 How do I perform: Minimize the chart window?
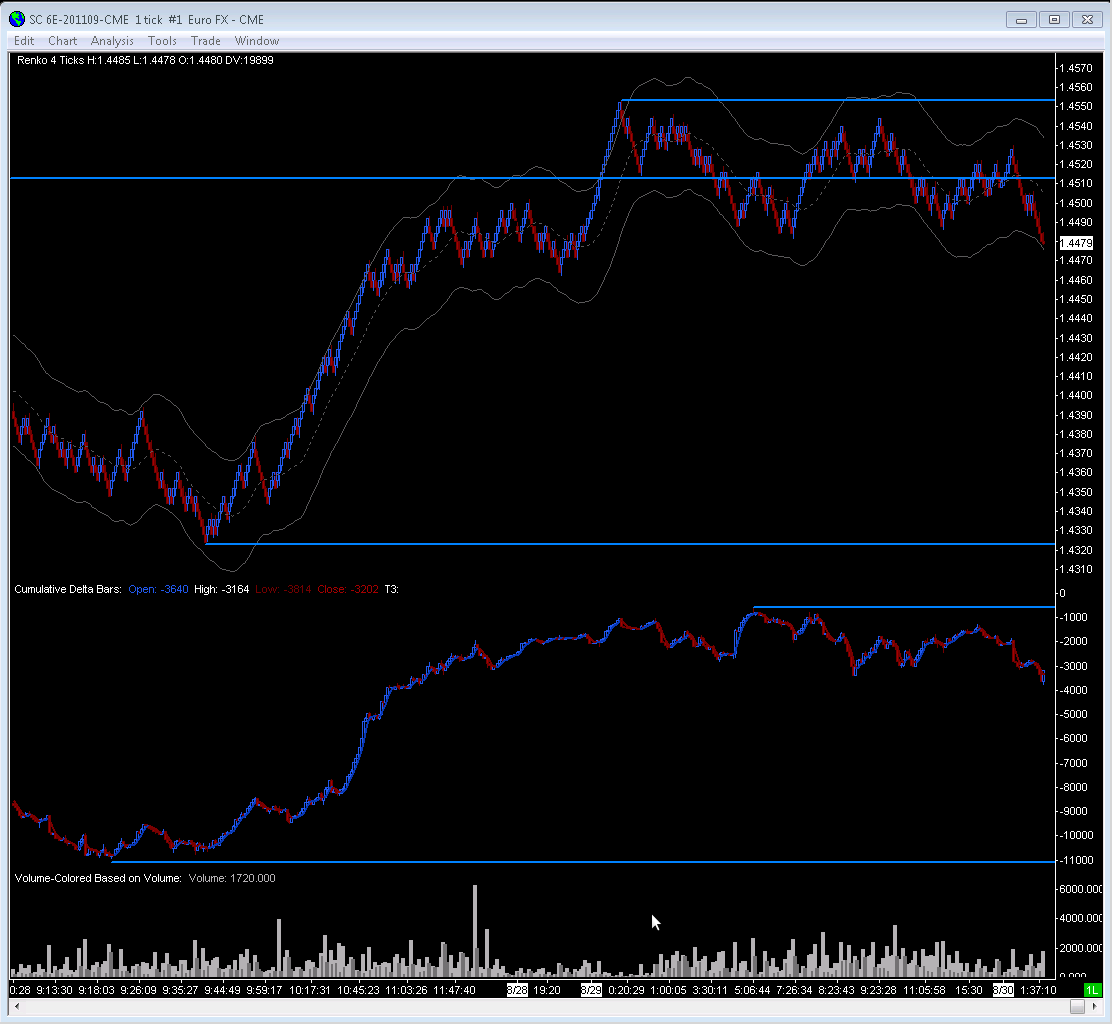pyautogui.click(x=1021, y=20)
